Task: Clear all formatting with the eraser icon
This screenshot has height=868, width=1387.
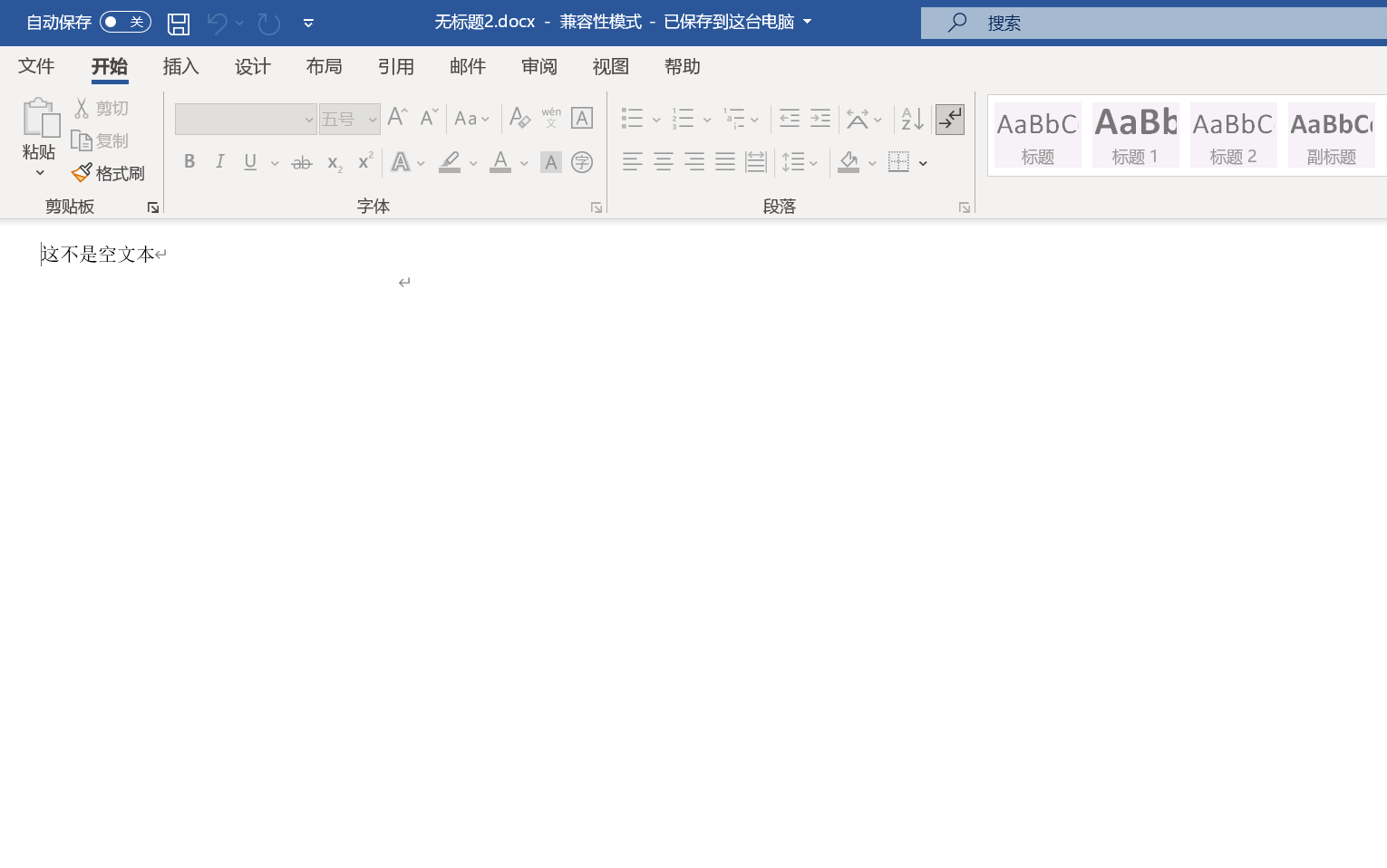Action: point(519,118)
